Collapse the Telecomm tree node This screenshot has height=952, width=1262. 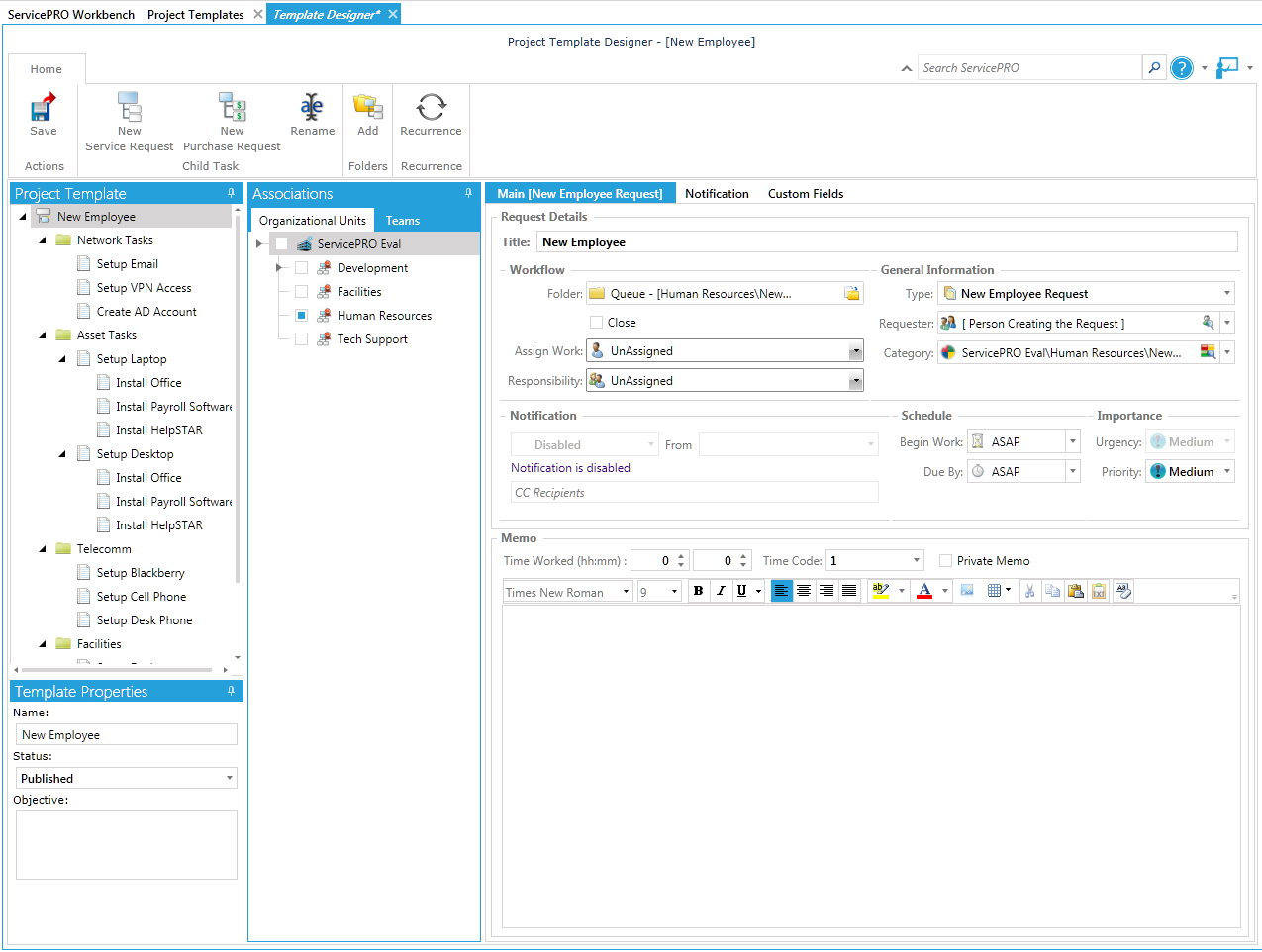42,548
